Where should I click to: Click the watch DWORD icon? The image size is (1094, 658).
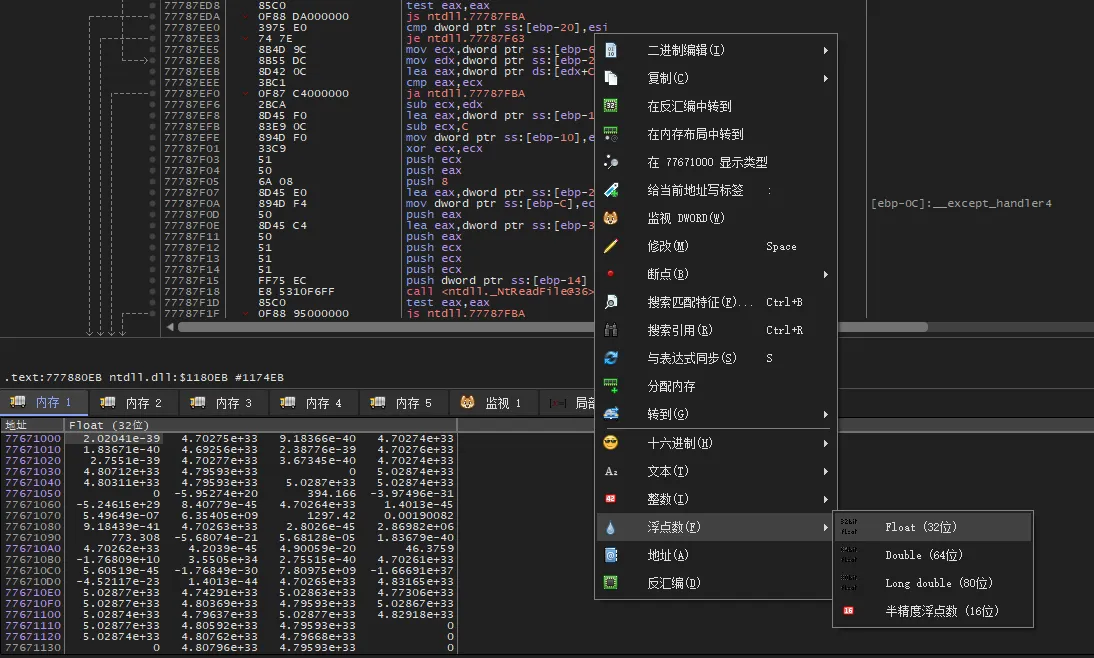[610, 218]
